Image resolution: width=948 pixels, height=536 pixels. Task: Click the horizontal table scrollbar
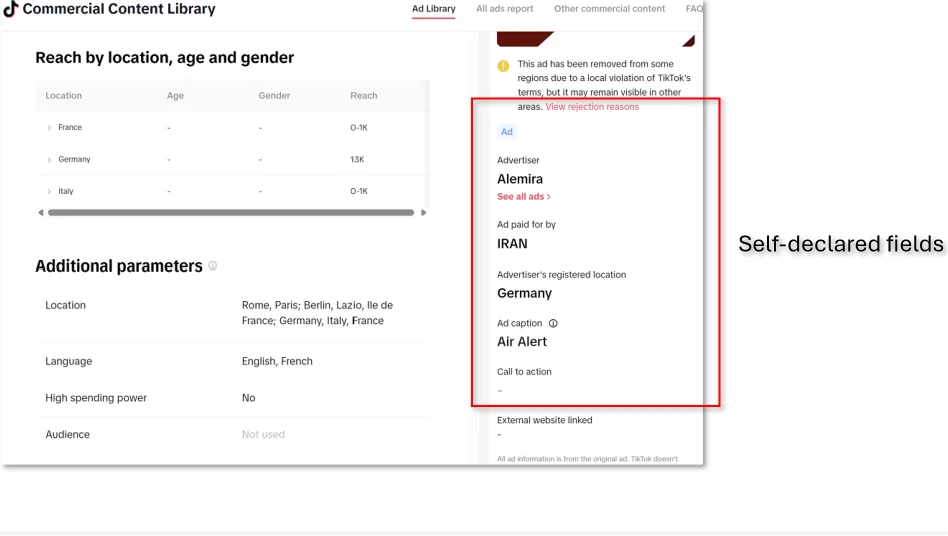(x=231, y=213)
